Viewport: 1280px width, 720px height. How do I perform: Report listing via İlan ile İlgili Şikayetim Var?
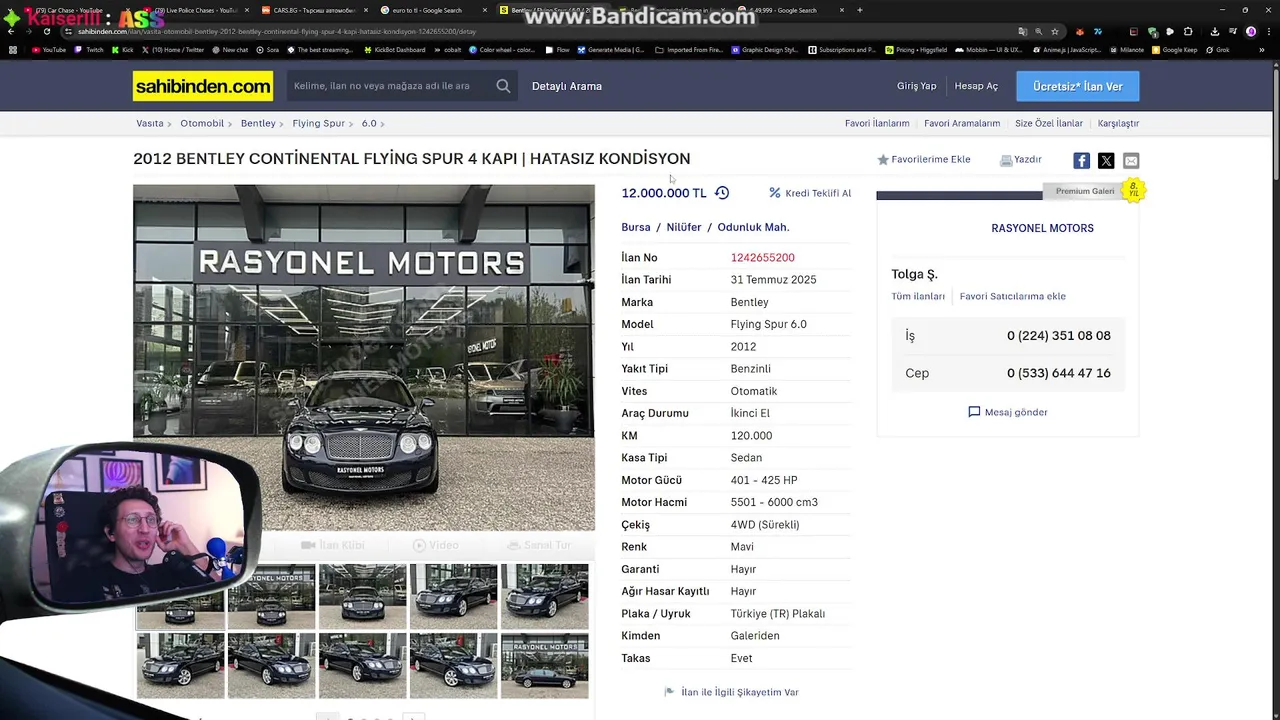pyautogui.click(x=731, y=692)
